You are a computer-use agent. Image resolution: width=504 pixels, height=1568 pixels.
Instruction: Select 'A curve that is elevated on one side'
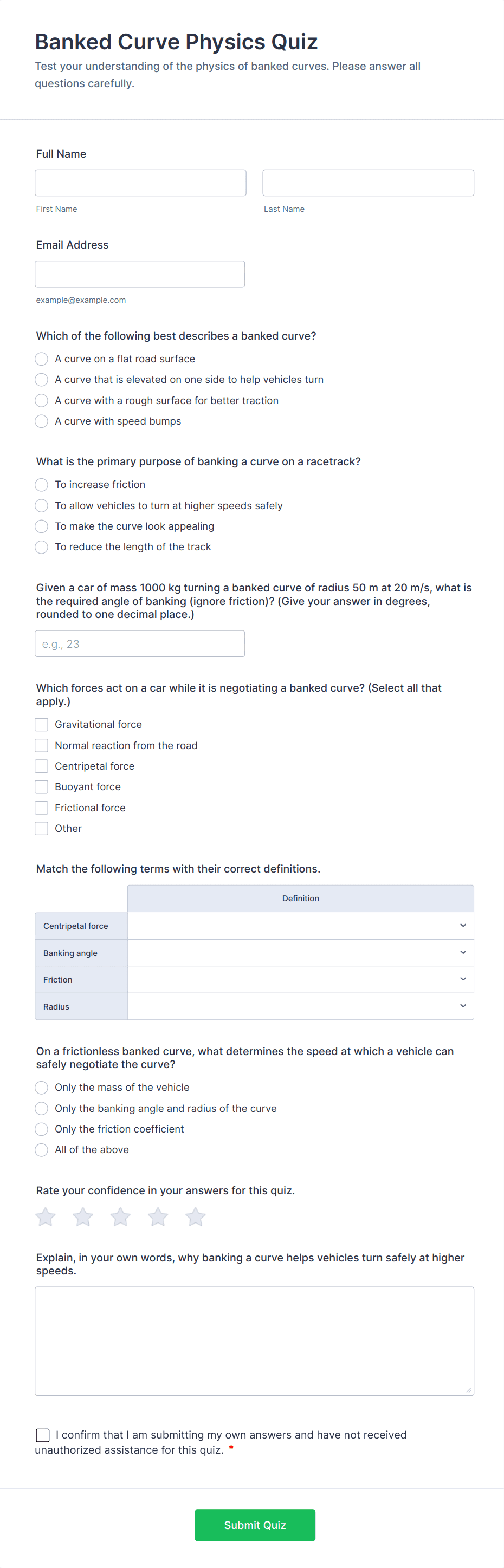pyautogui.click(x=41, y=380)
